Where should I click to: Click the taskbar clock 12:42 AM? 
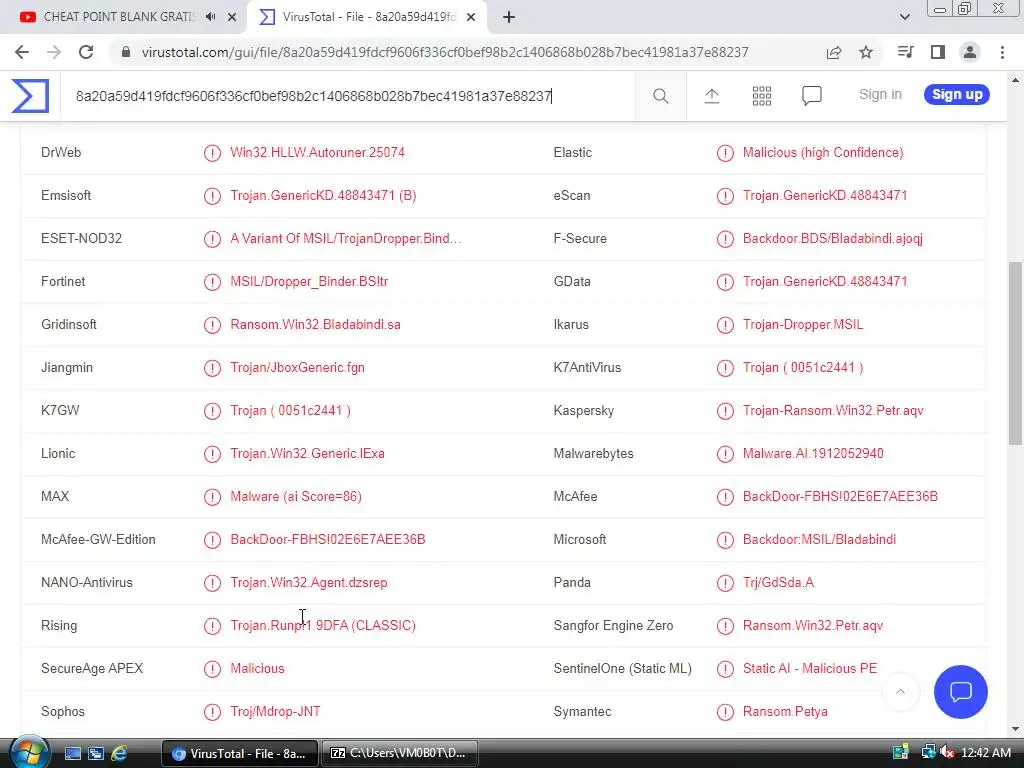pos(985,753)
